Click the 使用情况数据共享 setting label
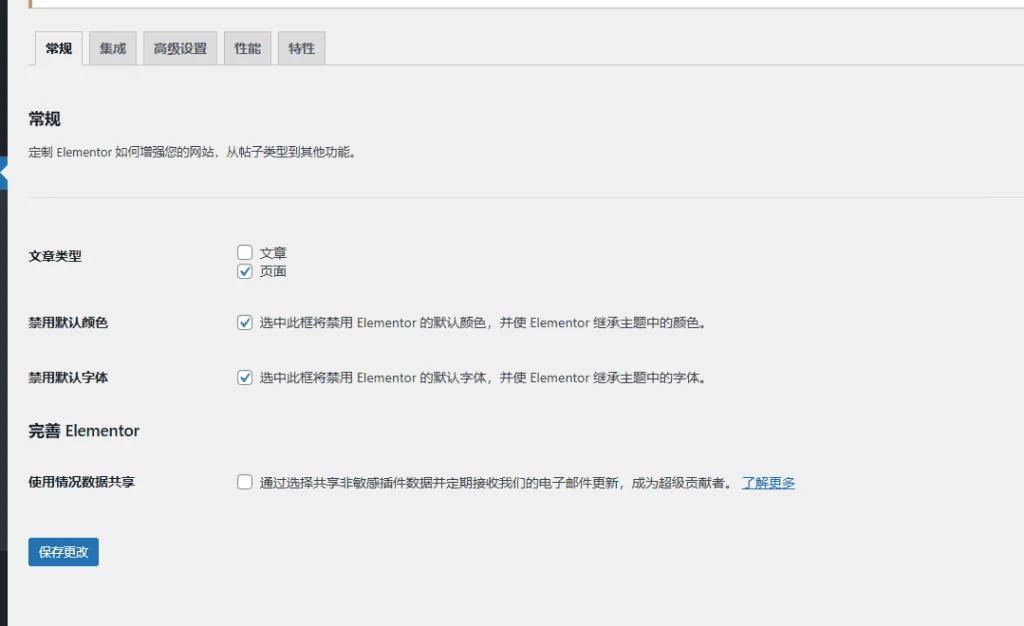 [x=82, y=482]
